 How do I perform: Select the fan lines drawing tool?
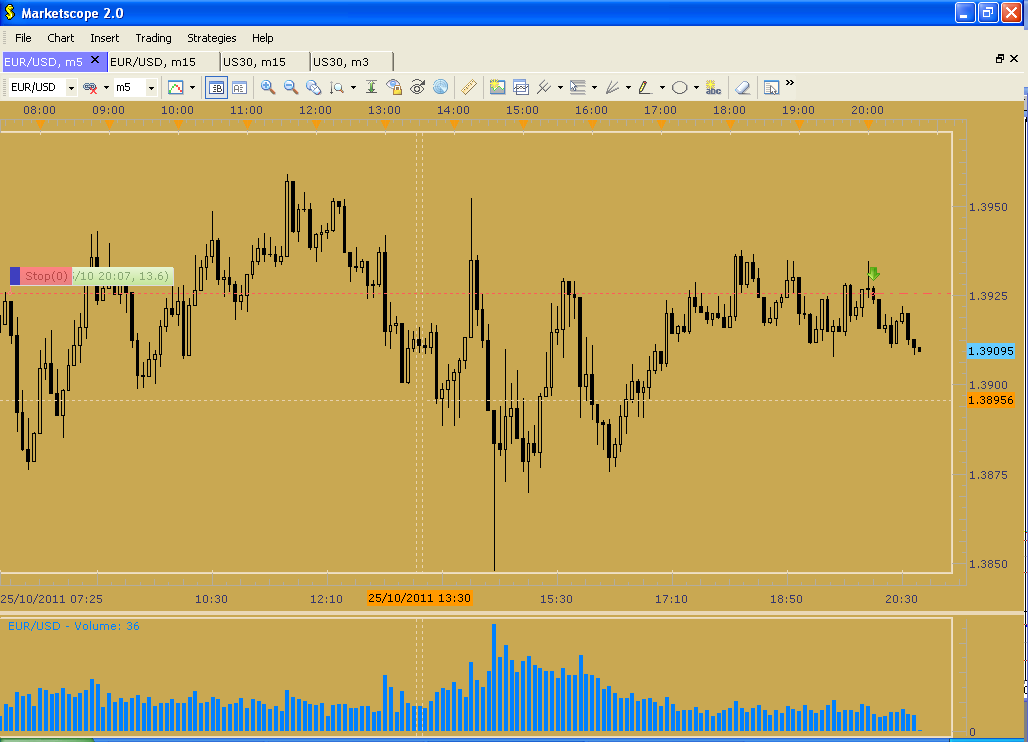[x=612, y=87]
